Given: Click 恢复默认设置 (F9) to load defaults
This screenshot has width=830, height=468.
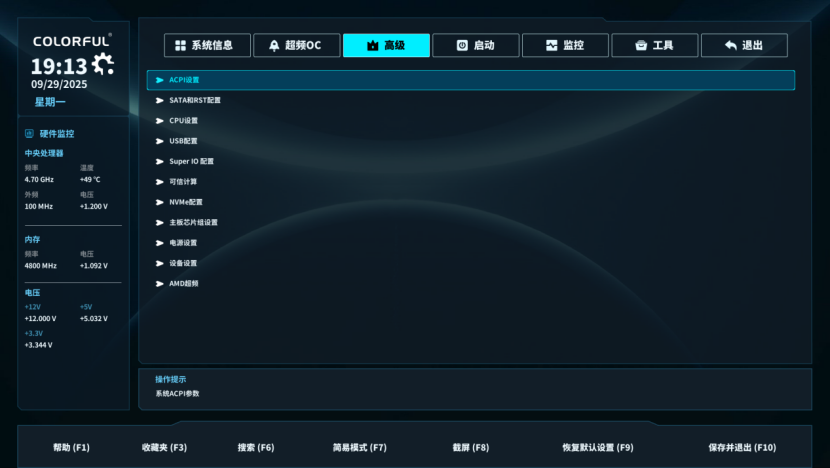Looking at the screenshot, I should click(597, 447).
